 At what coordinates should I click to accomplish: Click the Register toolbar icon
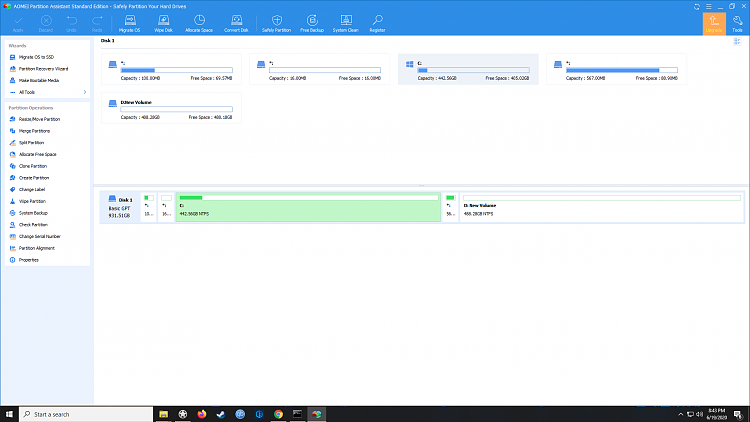click(377, 23)
